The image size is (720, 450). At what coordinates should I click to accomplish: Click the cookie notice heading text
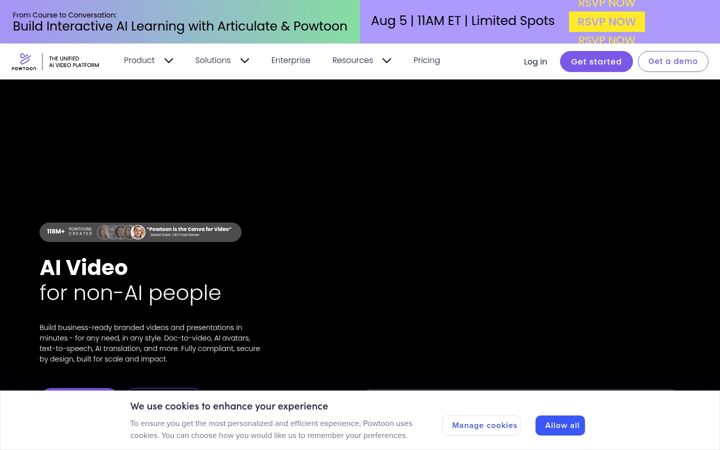coord(229,406)
